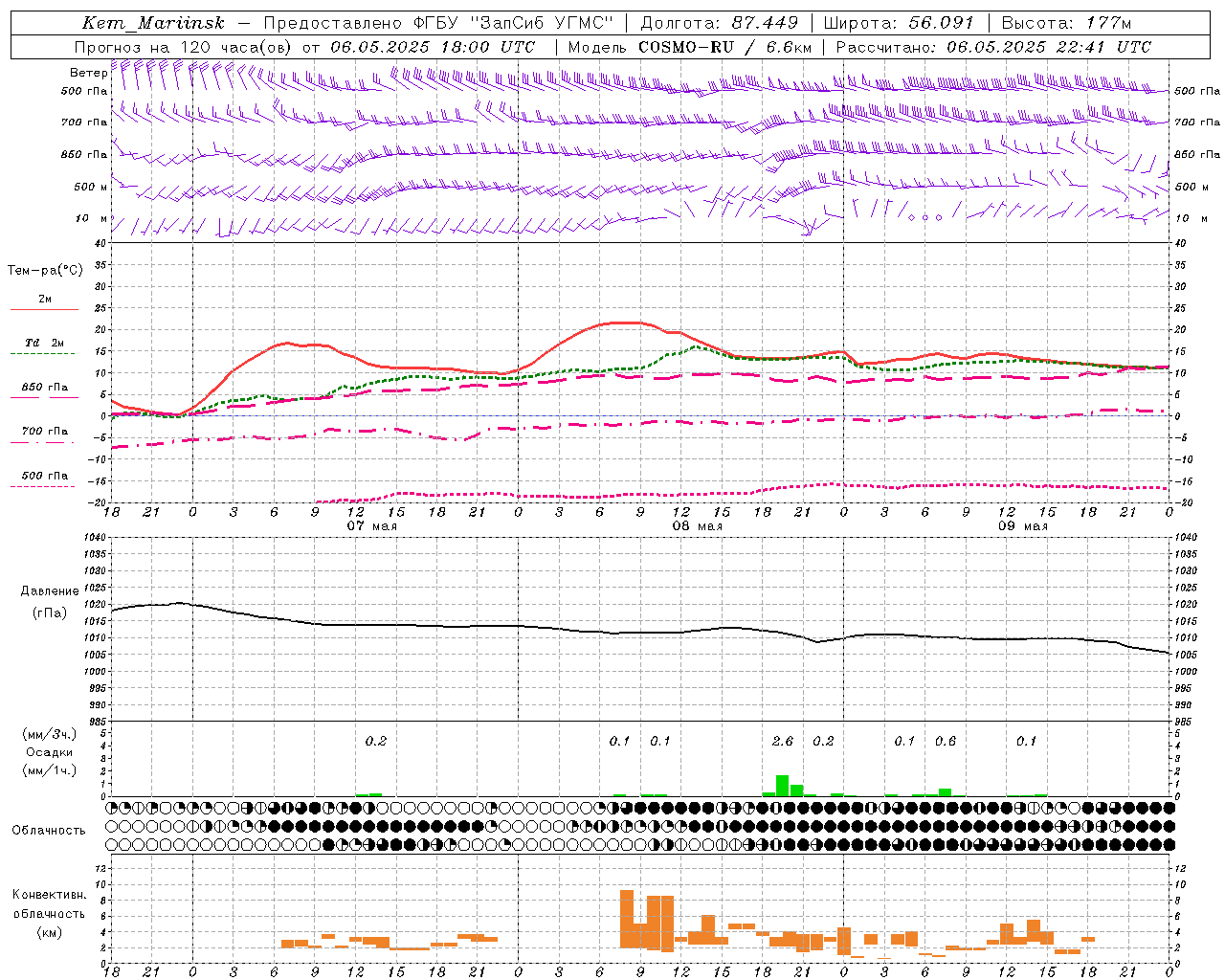The width and height of the screenshot is (1225, 980).
Task: Click the 07 мая date label
Action: [x=371, y=526]
